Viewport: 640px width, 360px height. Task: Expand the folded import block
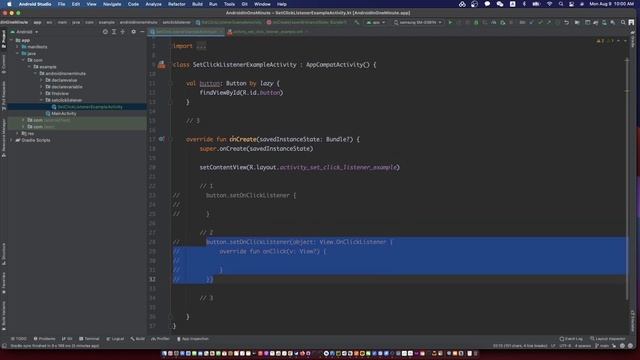pos(201,46)
